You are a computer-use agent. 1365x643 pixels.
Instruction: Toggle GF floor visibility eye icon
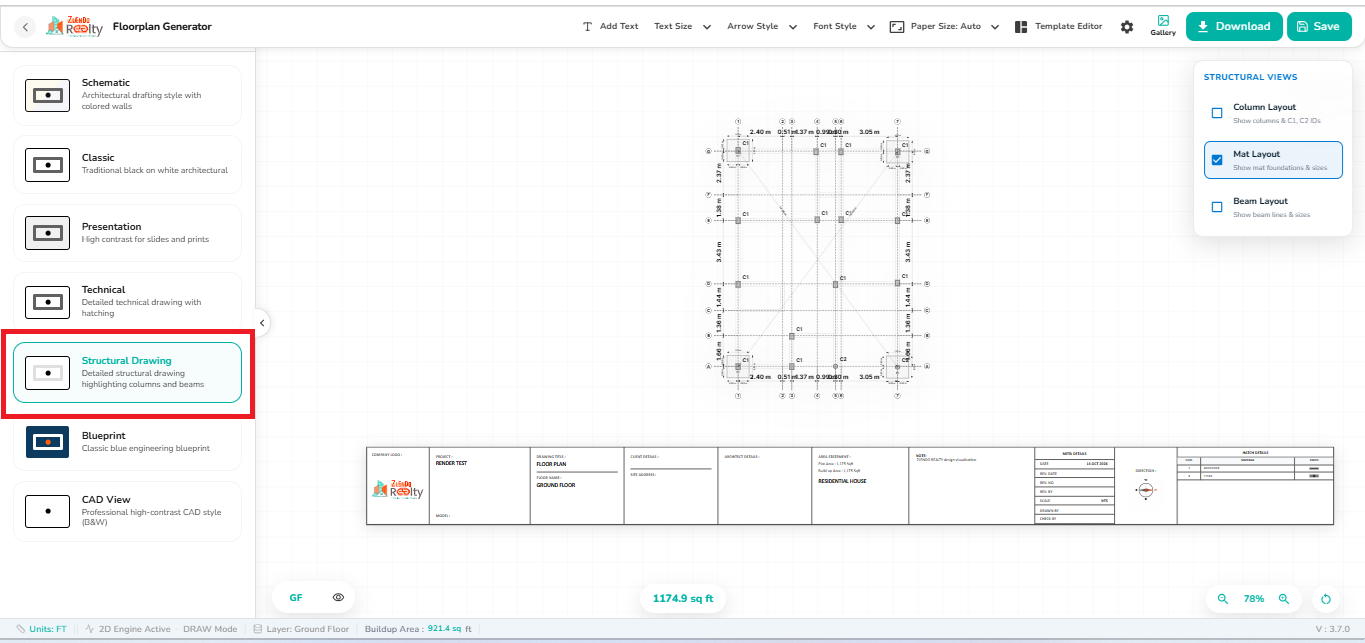(338, 598)
